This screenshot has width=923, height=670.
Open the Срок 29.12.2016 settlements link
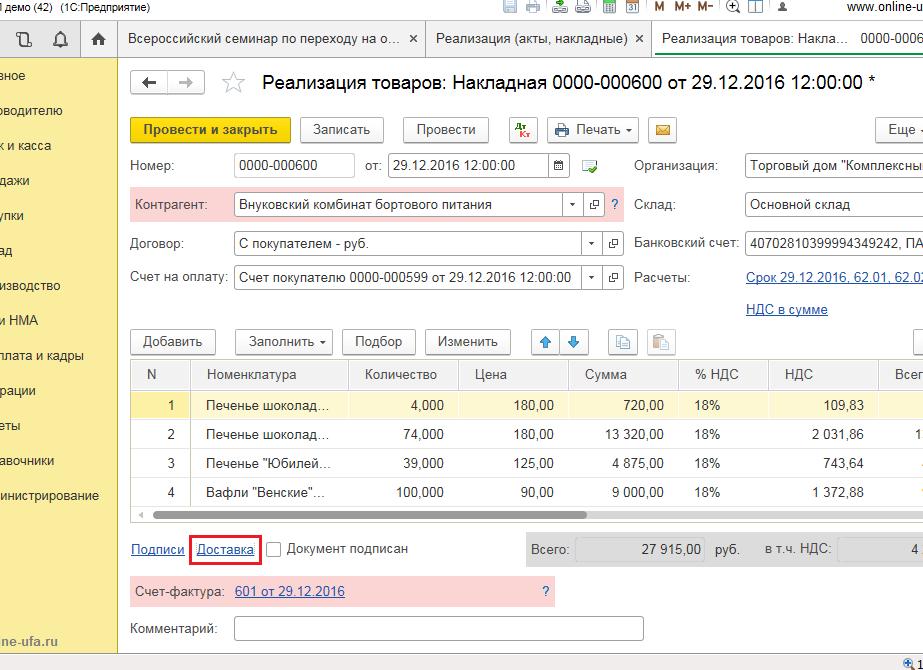834,277
